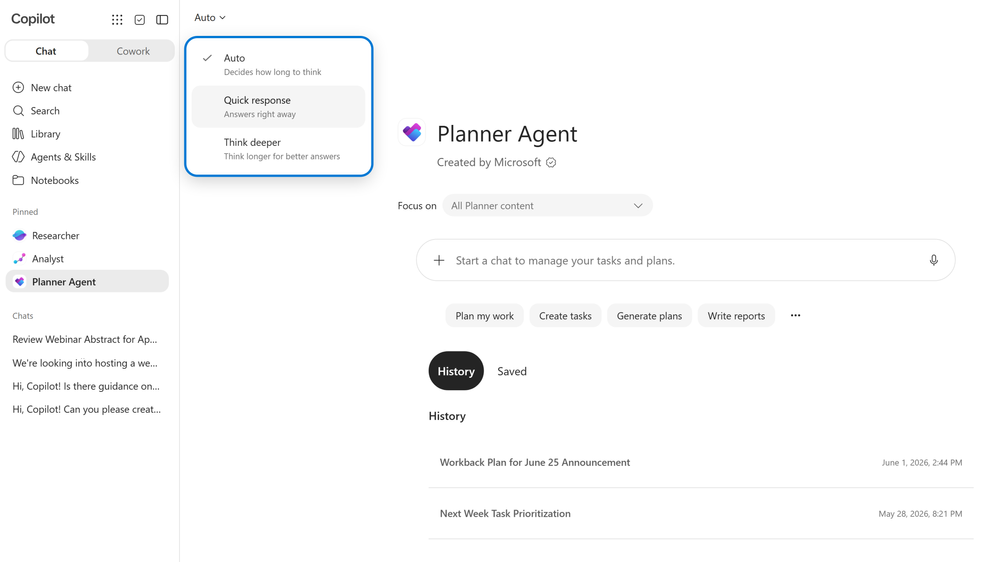Click the Library books icon

coord(18,134)
